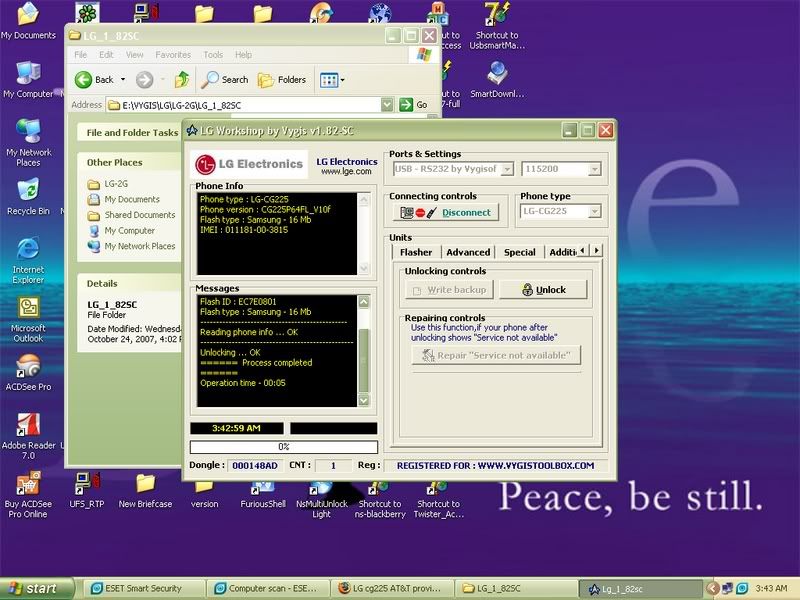Open the Back history dropdown arrow

coord(123,80)
